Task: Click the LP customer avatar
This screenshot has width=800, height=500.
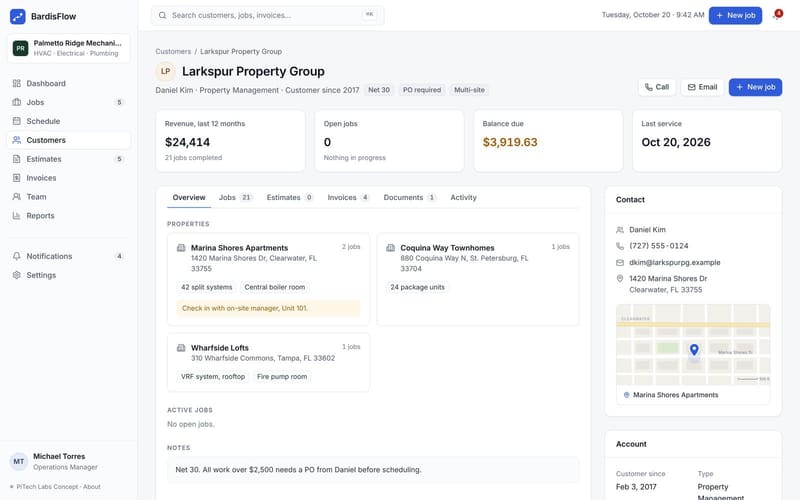Action: pos(165,71)
